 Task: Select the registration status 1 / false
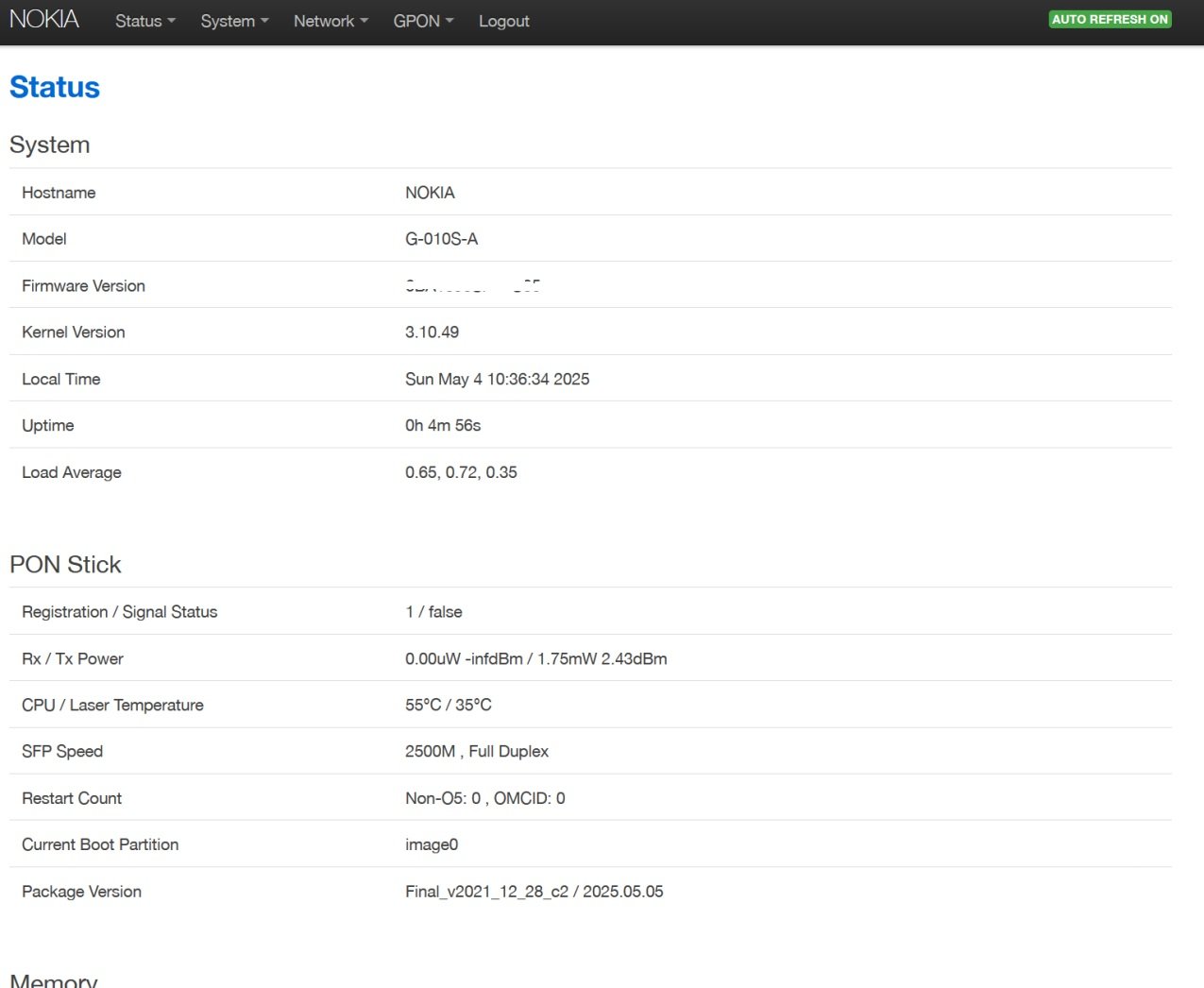coord(433,612)
